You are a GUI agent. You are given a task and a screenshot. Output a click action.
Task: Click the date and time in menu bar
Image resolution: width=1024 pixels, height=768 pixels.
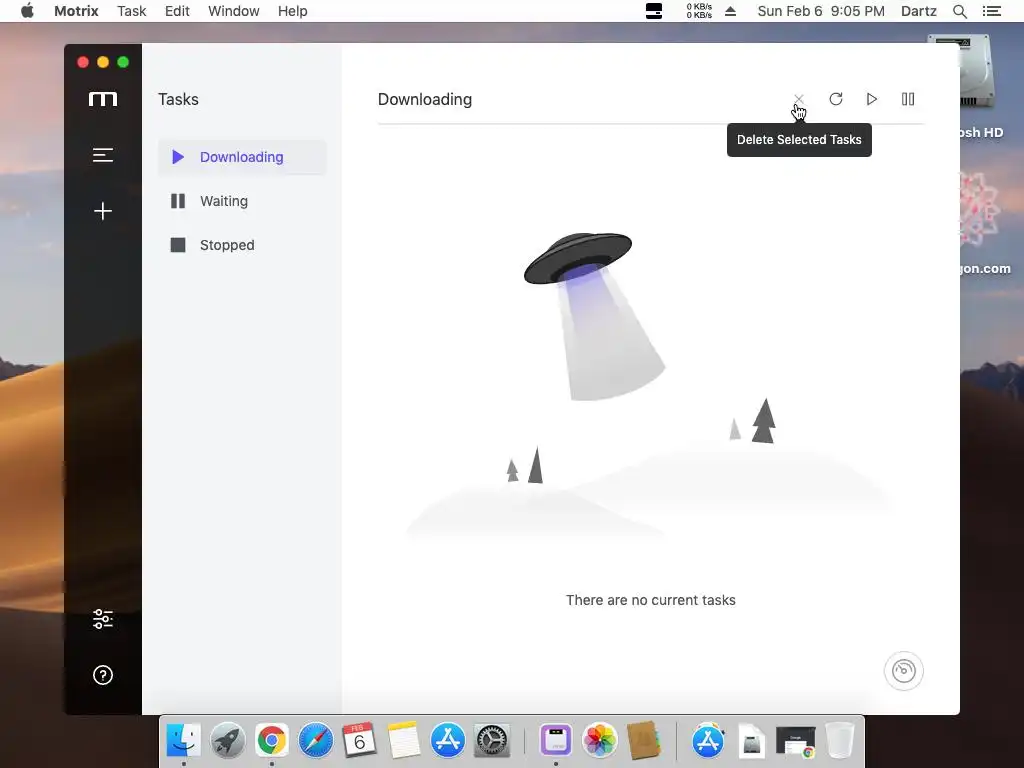821,11
